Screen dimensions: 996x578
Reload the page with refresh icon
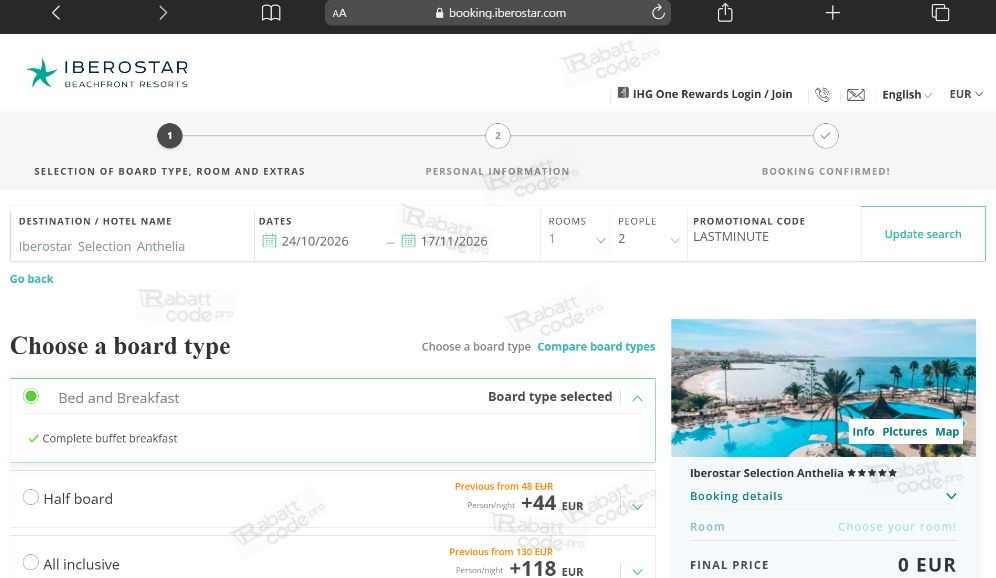coord(658,12)
